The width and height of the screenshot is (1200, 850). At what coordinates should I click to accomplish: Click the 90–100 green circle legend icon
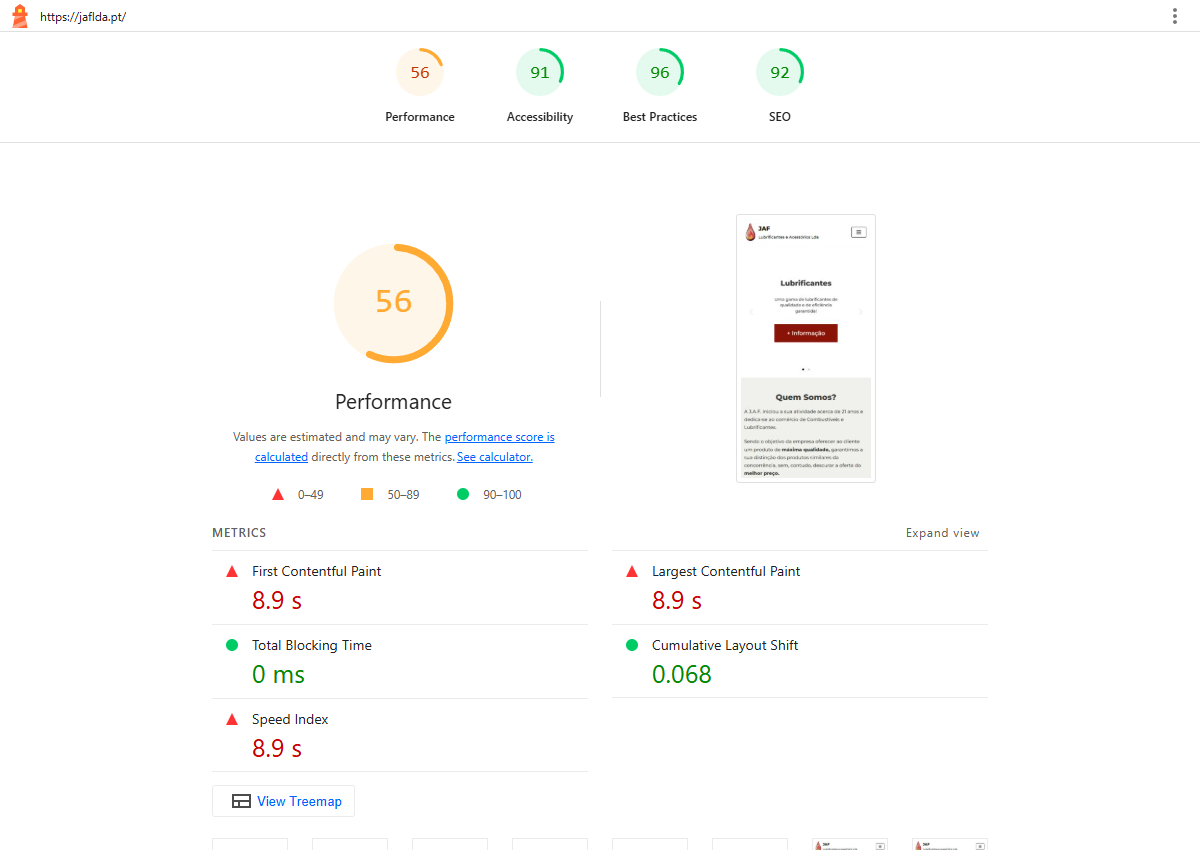pyautogui.click(x=463, y=494)
